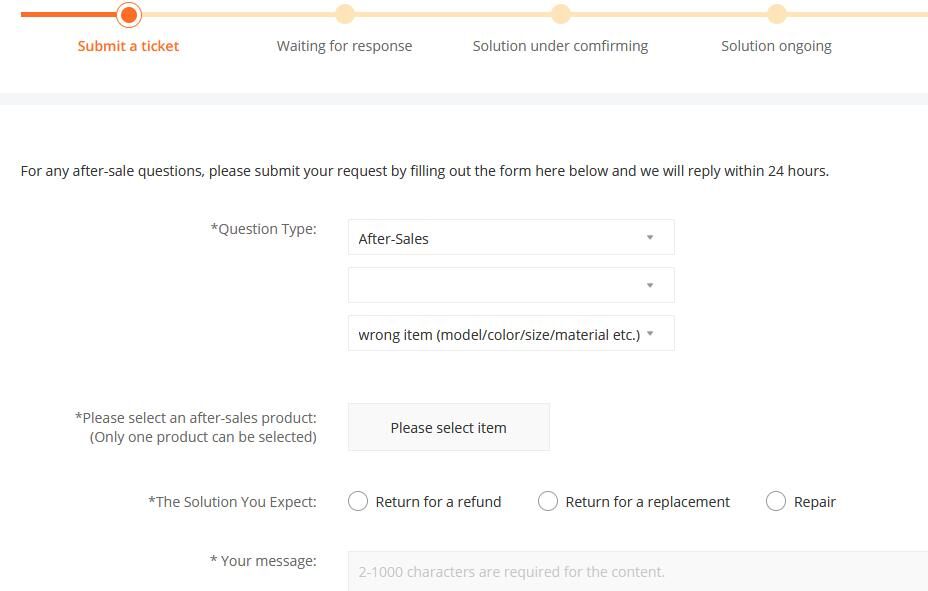
Task: Select the Repair radio option
Action: (776, 502)
